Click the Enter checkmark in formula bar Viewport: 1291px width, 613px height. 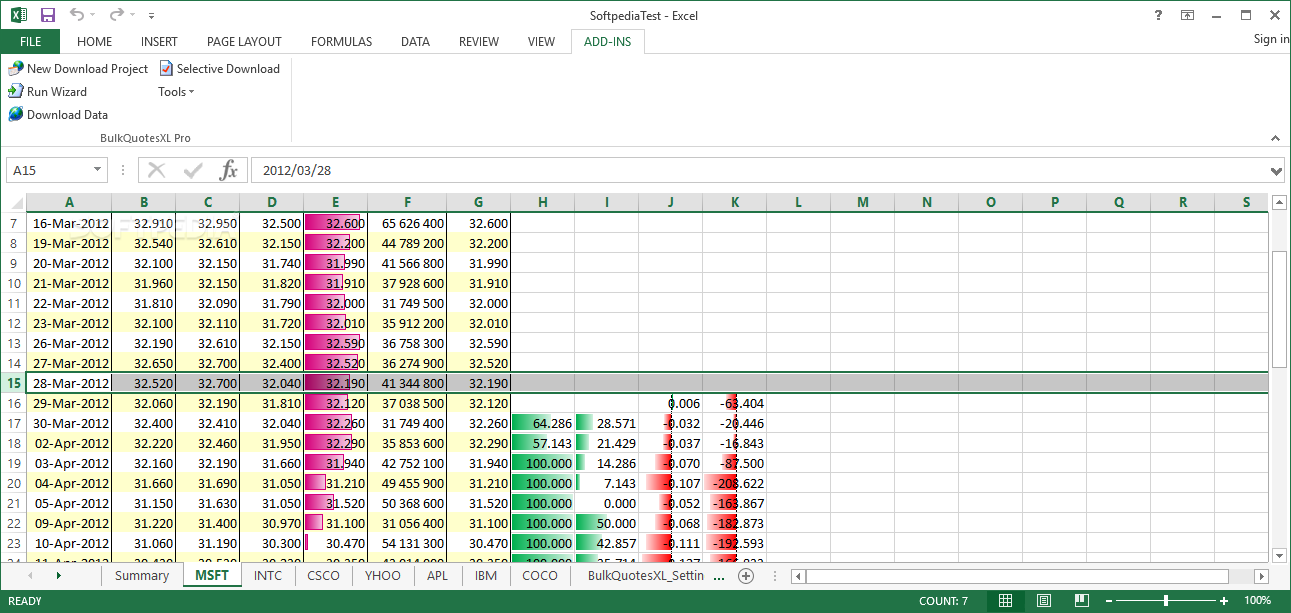(193, 170)
